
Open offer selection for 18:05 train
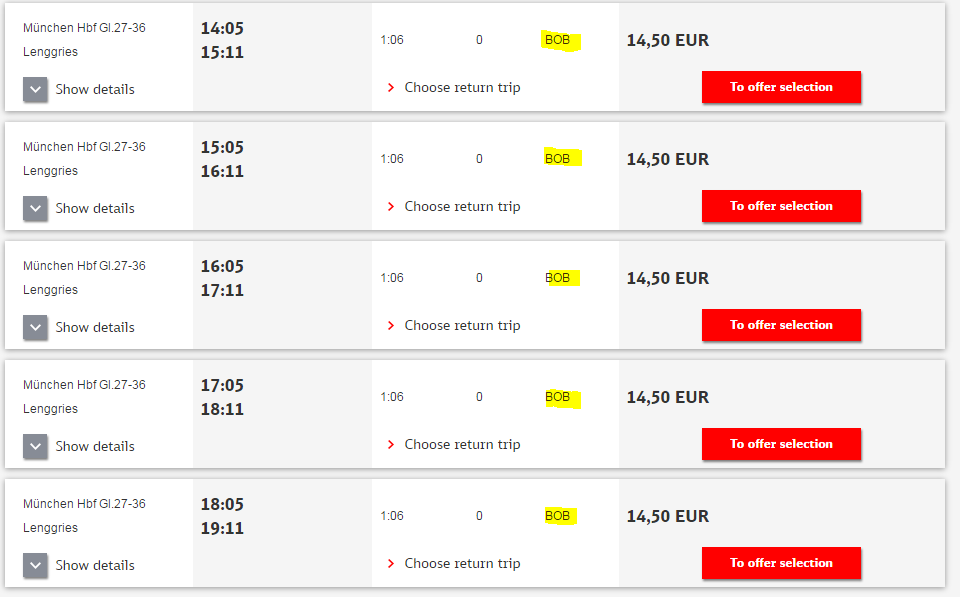coord(781,563)
